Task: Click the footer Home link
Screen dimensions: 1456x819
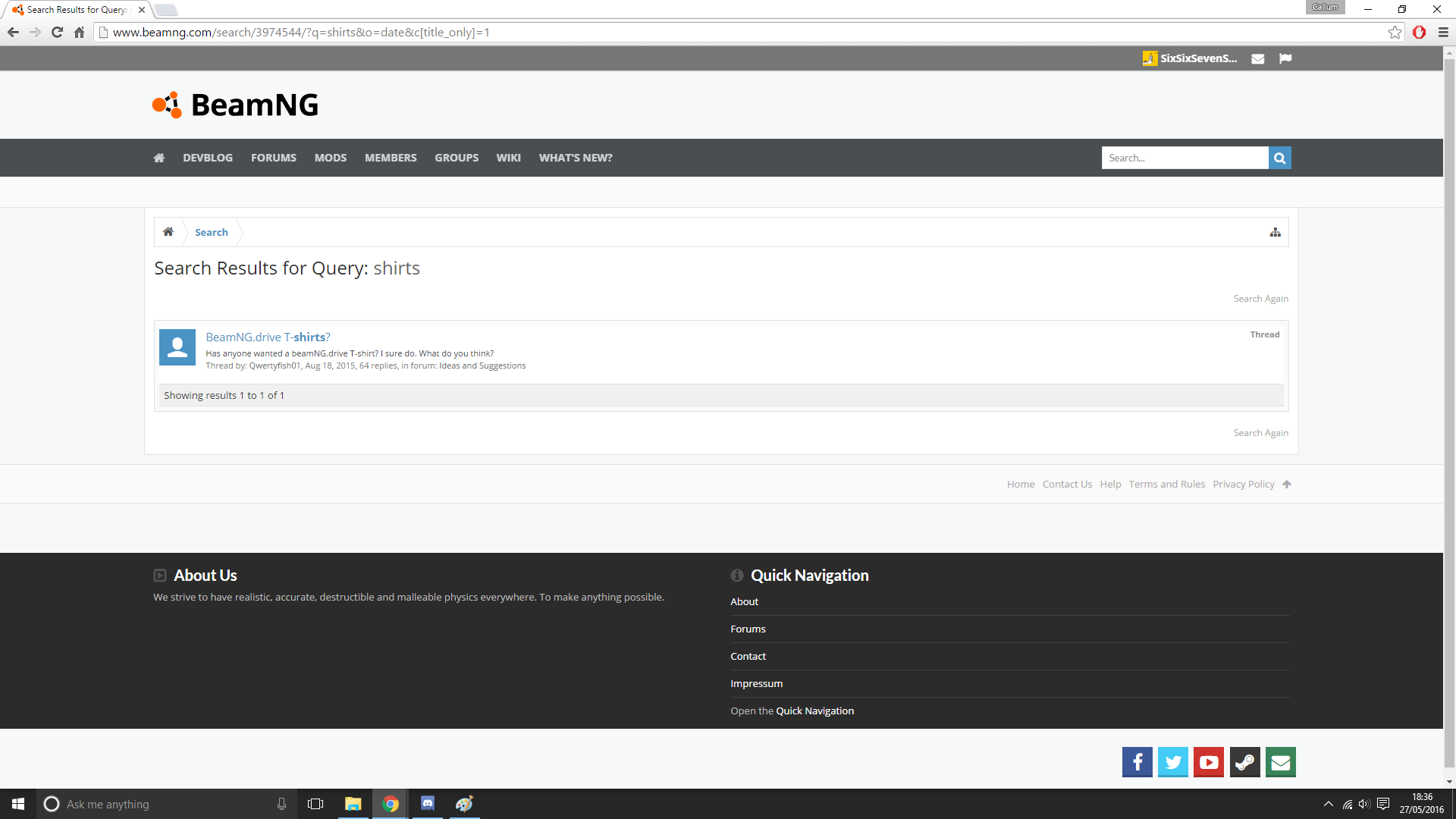Action: (x=1021, y=485)
